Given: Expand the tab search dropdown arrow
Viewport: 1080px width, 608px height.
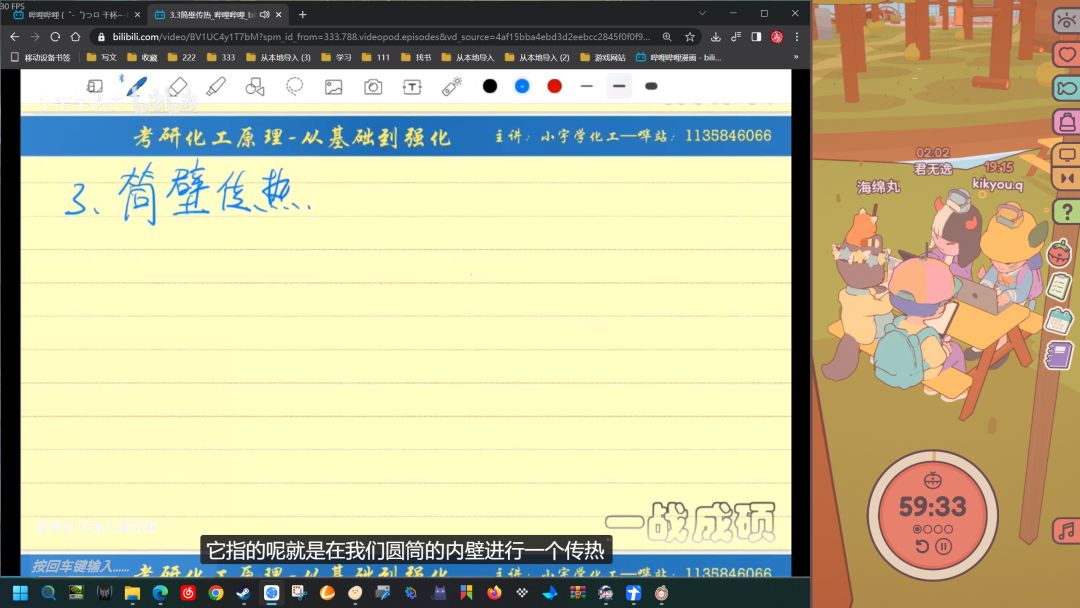Looking at the screenshot, I should click(702, 13).
